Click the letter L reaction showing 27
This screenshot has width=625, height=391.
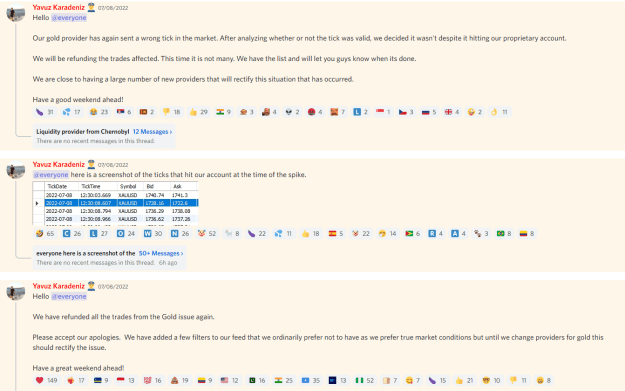pos(99,234)
